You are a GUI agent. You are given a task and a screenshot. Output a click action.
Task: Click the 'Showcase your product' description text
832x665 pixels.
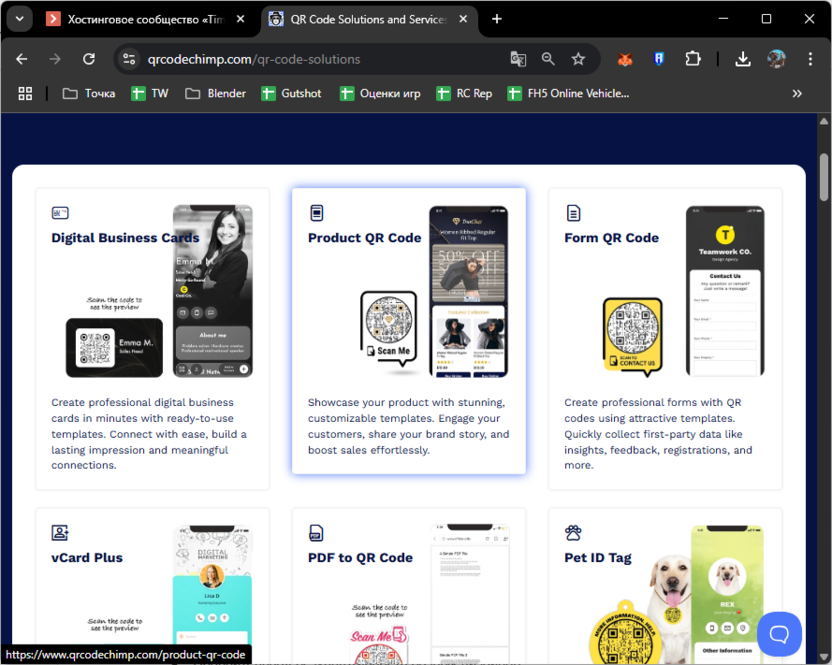(x=409, y=426)
